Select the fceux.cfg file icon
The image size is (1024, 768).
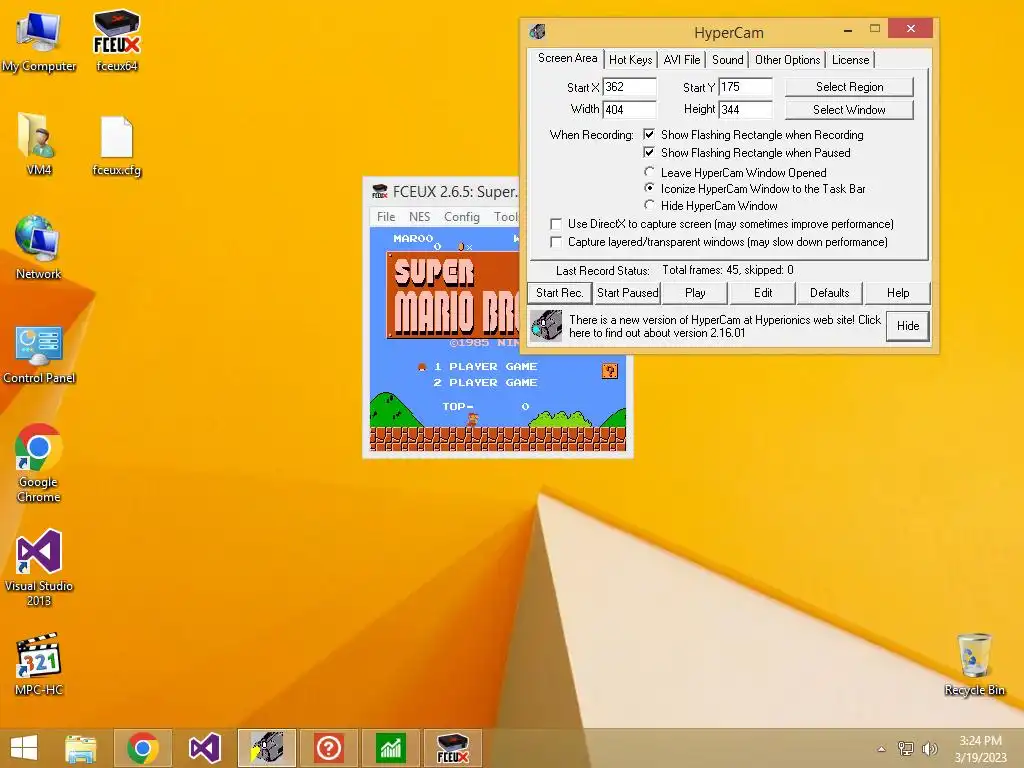click(x=117, y=146)
